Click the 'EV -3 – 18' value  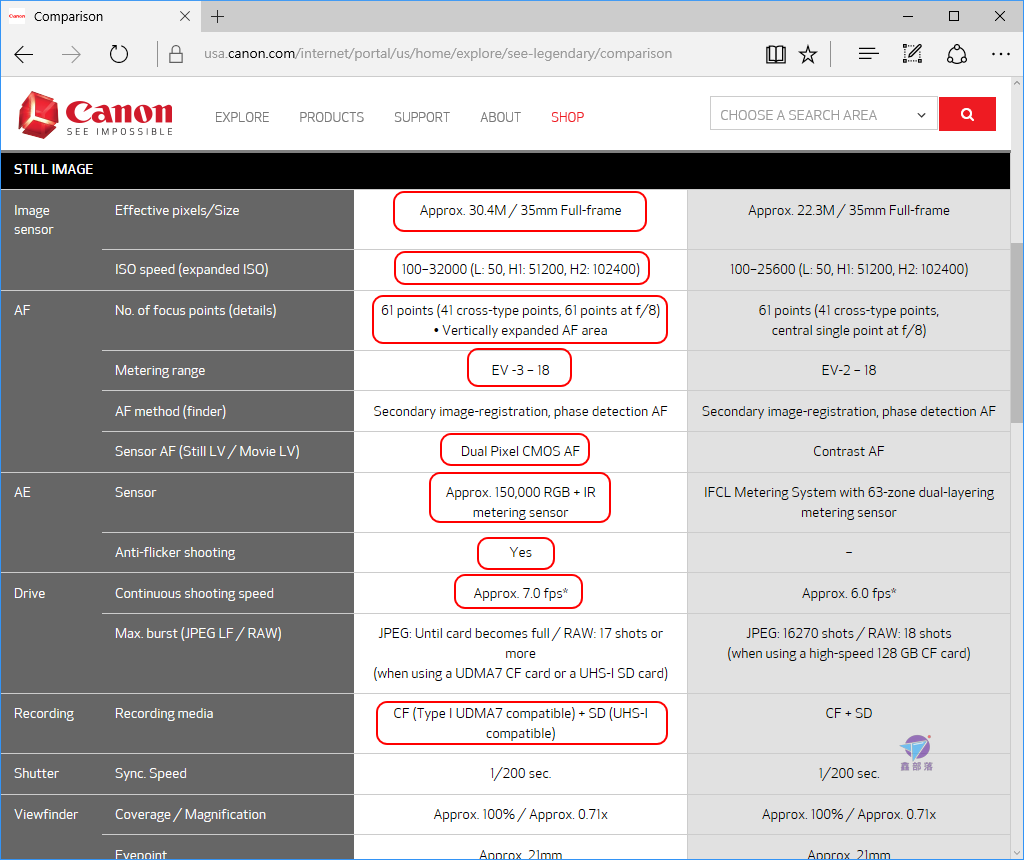(520, 370)
